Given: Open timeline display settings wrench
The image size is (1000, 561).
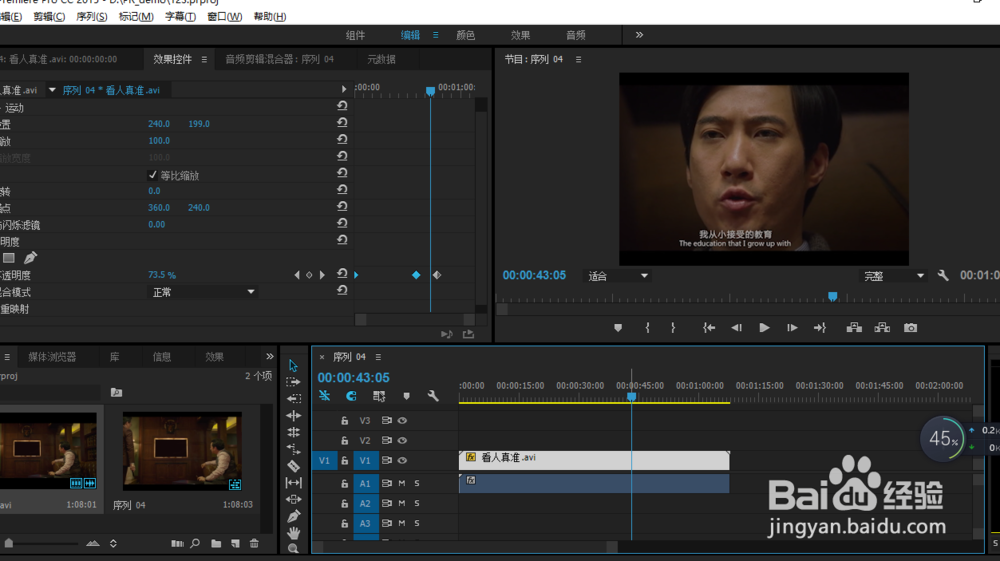Looking at the screenshot, I should [433, 396].
